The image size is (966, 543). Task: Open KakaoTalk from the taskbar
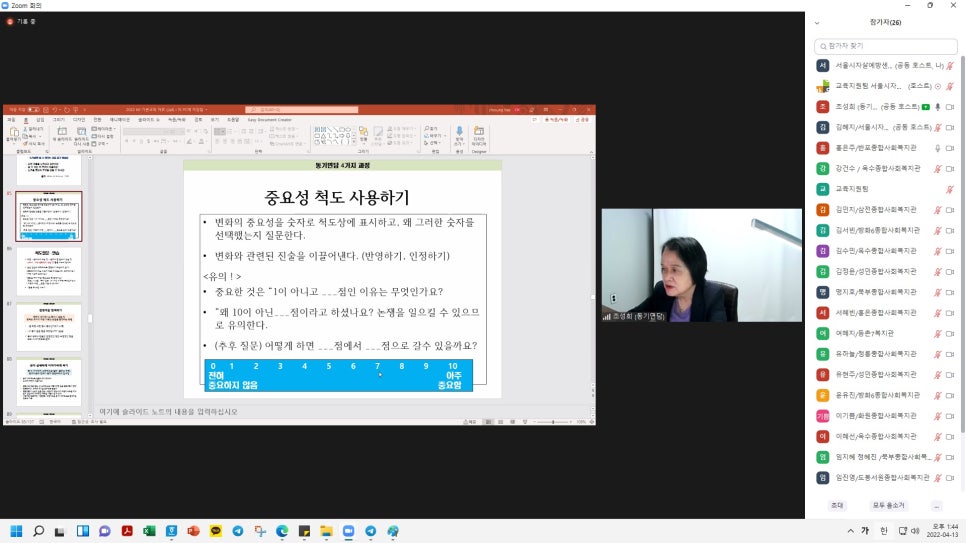coord(216,531)
